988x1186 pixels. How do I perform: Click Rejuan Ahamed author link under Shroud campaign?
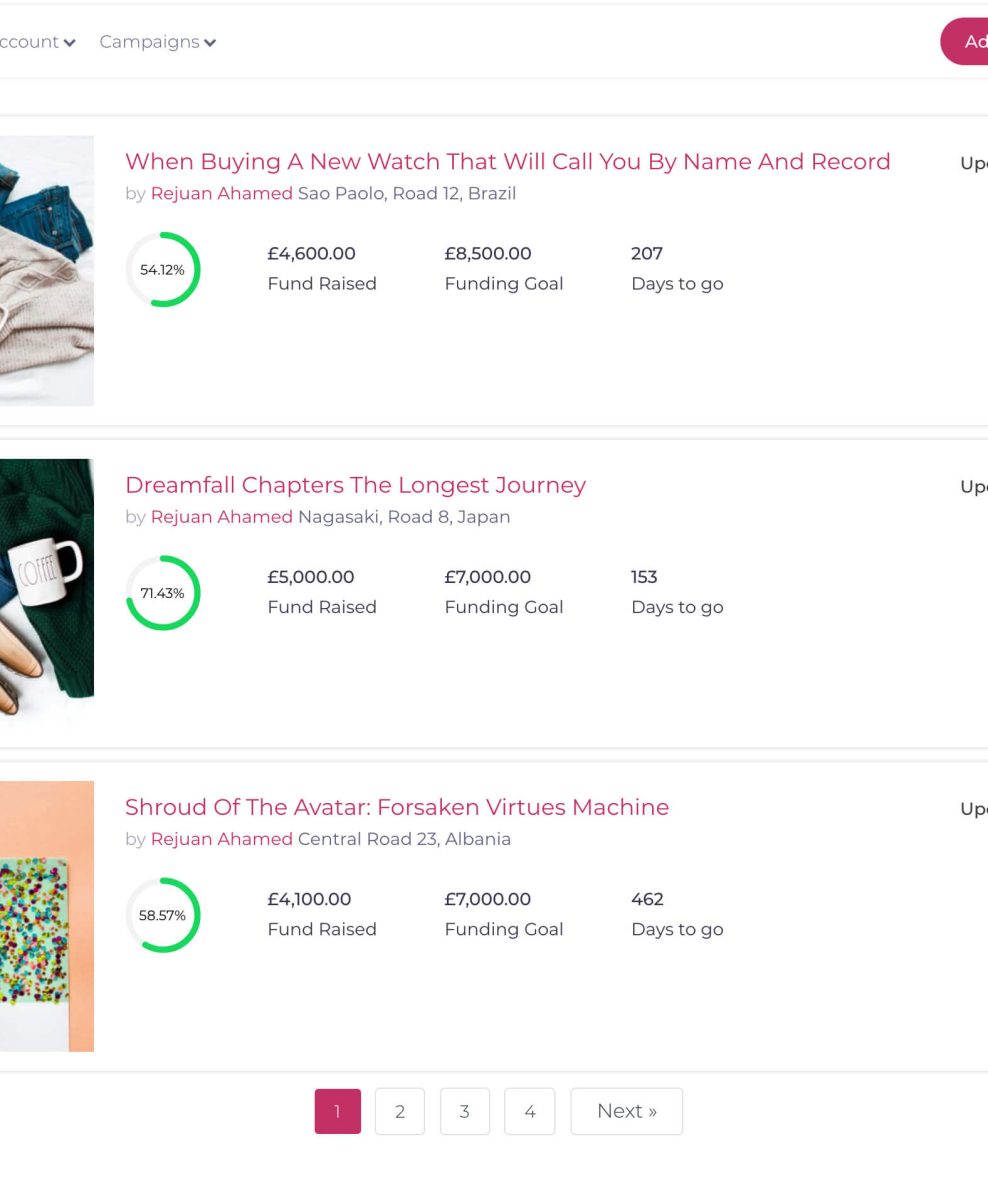[x=222, y=839]
